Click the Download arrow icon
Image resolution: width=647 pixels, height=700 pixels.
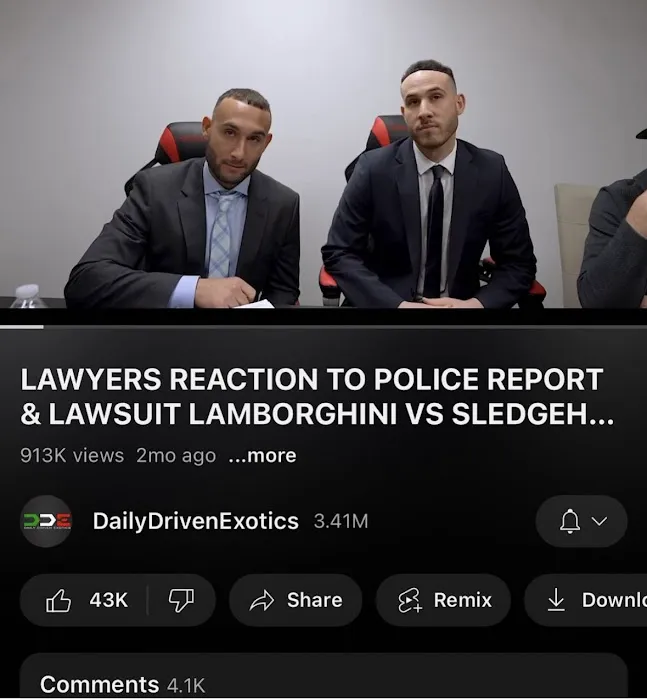[556, 600]
